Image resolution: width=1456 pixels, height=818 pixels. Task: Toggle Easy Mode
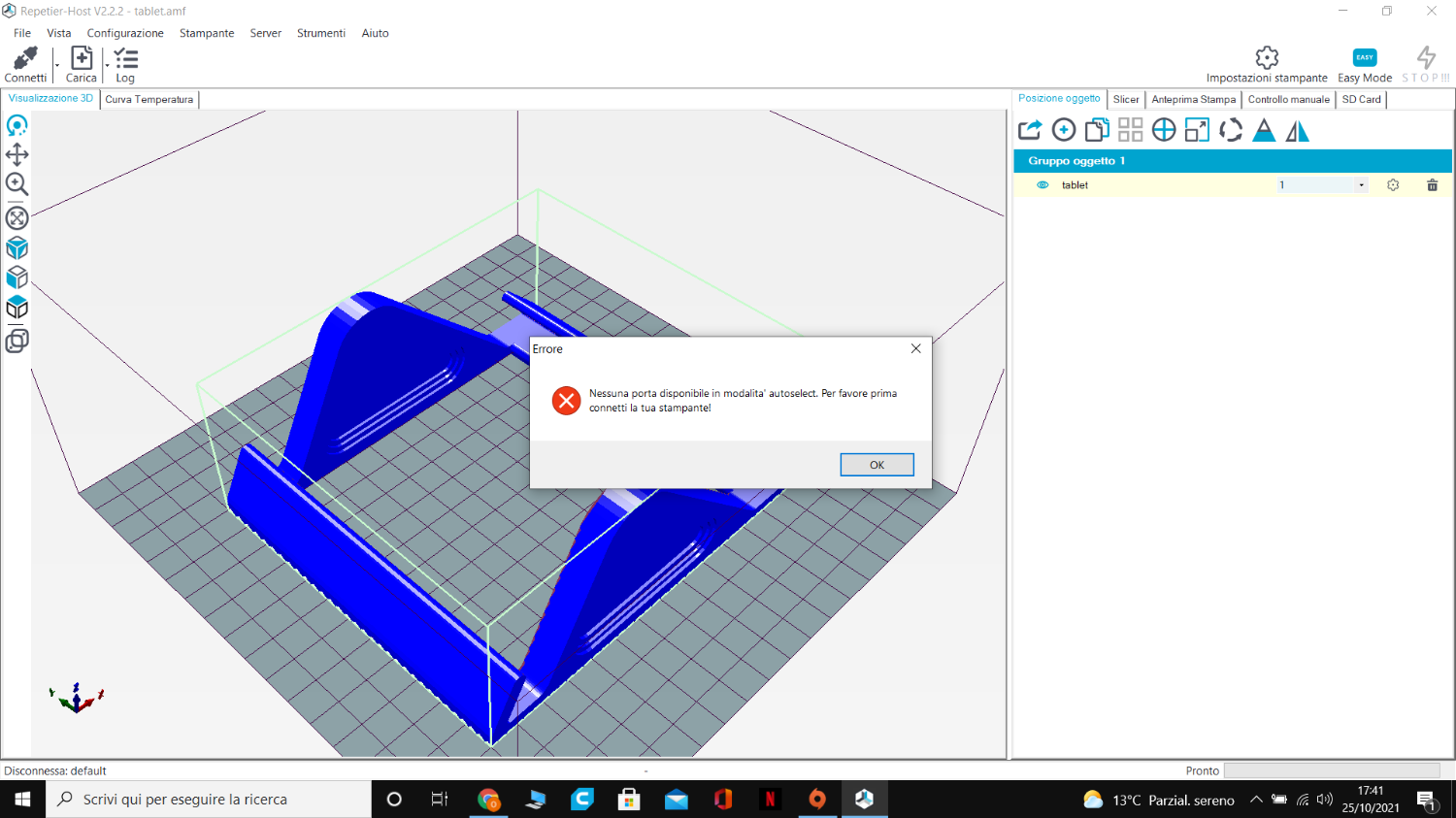1364,64
